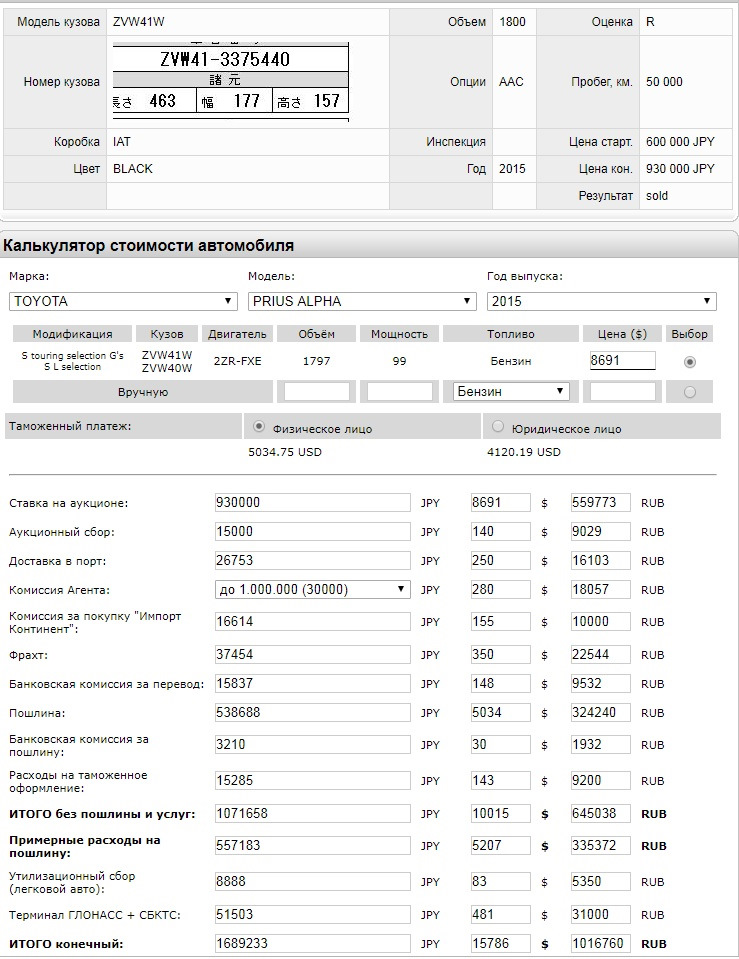This screenshot has height=959, width=739.
Task: Click the Коробка value IAT
Action: [x=122, y=142]
